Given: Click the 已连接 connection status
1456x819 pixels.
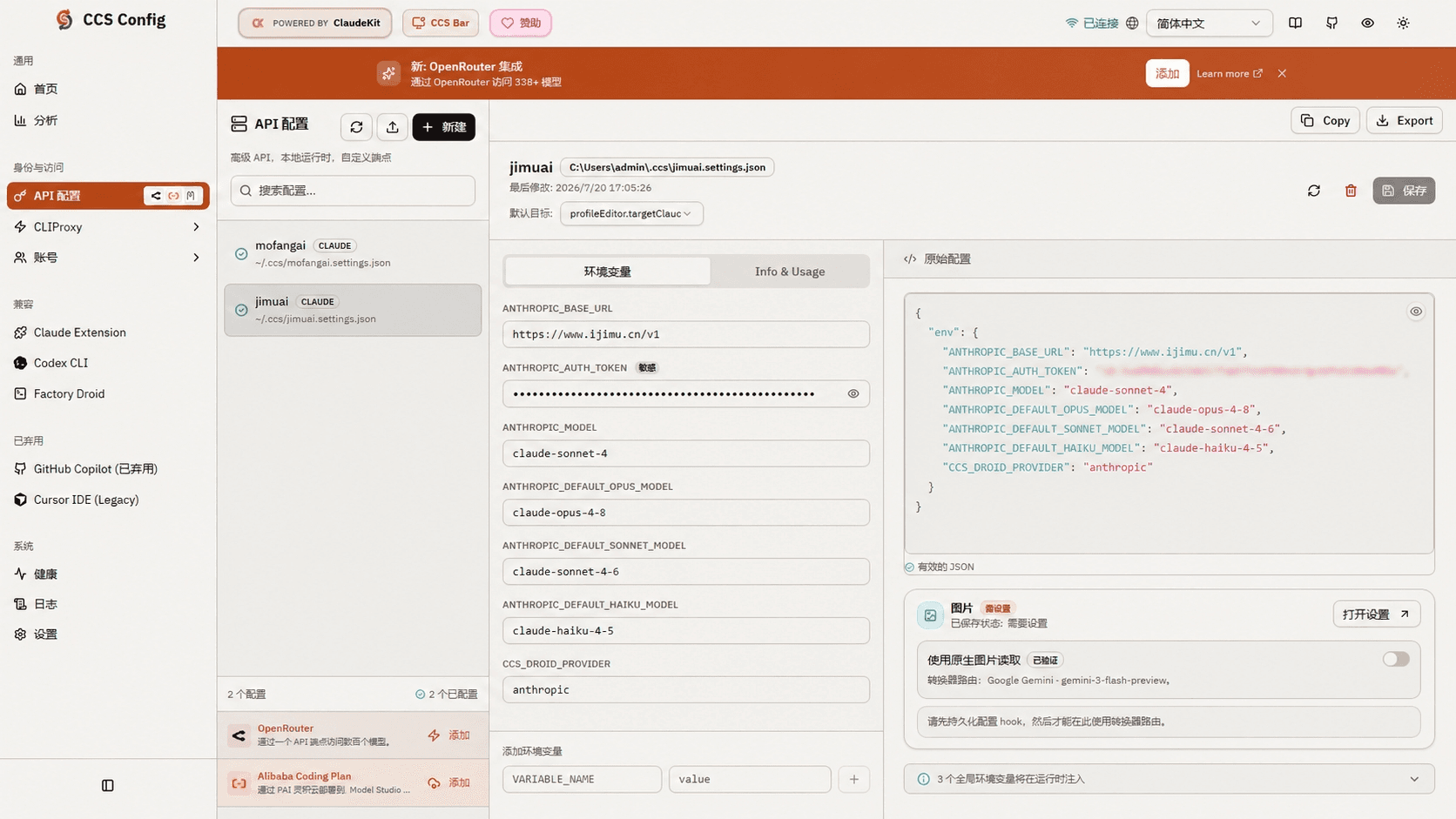Looking at the screenshot, I should (1092, 23).
